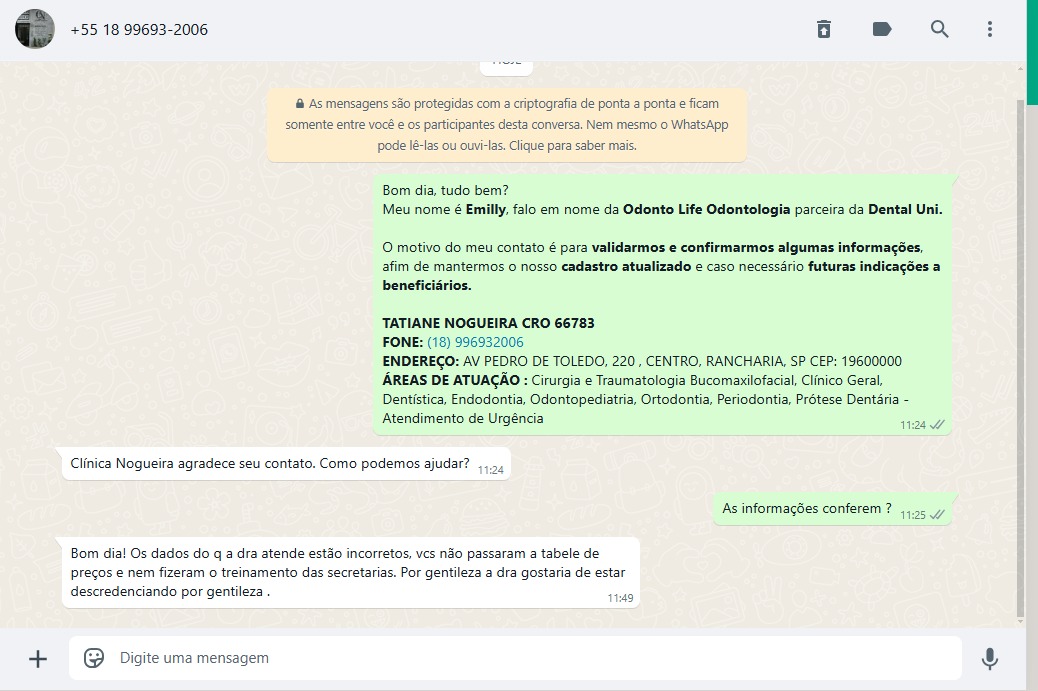Screen dimensions: 1038x691
Task: Click read checkmarks on 'As informações conferem ?'
Action: [x=937, y=515]
